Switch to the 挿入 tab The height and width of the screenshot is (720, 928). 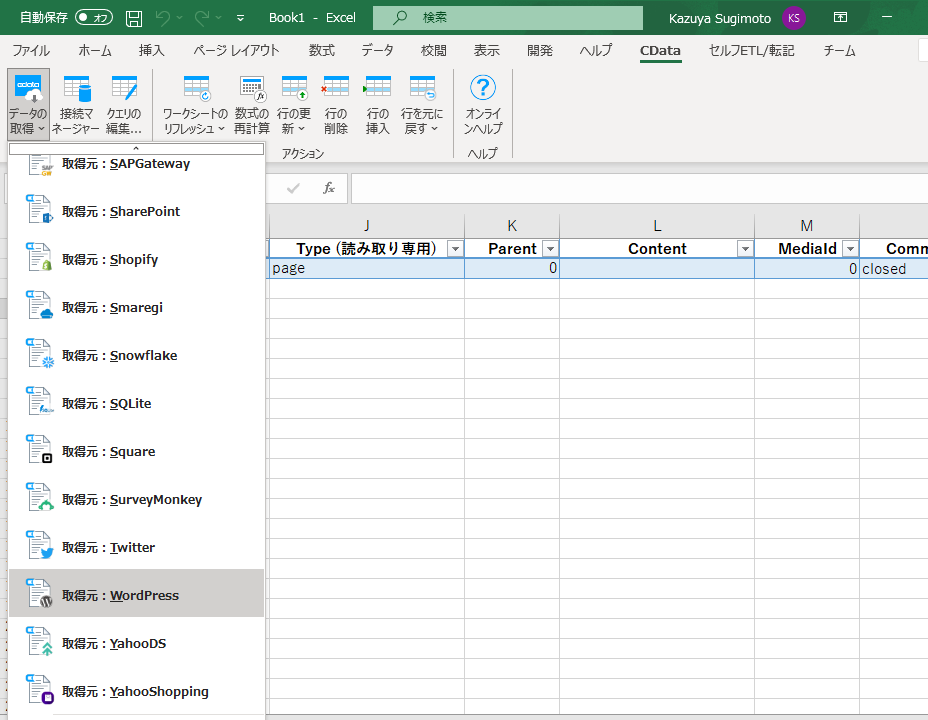click(152, 51)
